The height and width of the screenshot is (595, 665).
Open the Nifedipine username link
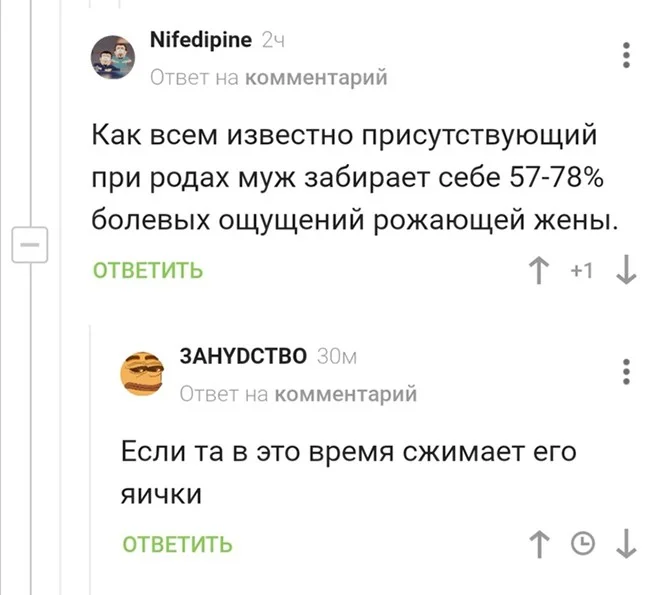tap(200, 41)
